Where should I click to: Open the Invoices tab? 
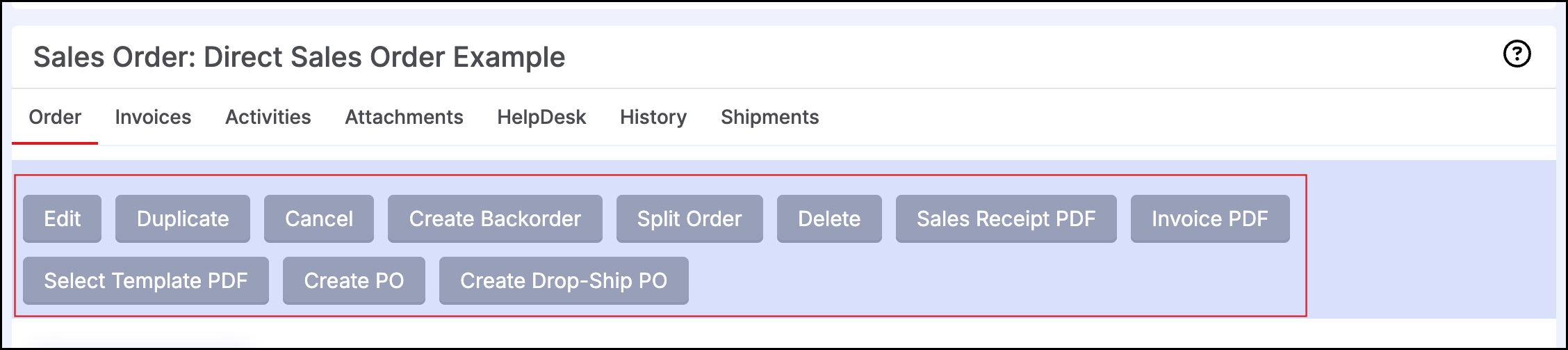(x=153, y=117)
